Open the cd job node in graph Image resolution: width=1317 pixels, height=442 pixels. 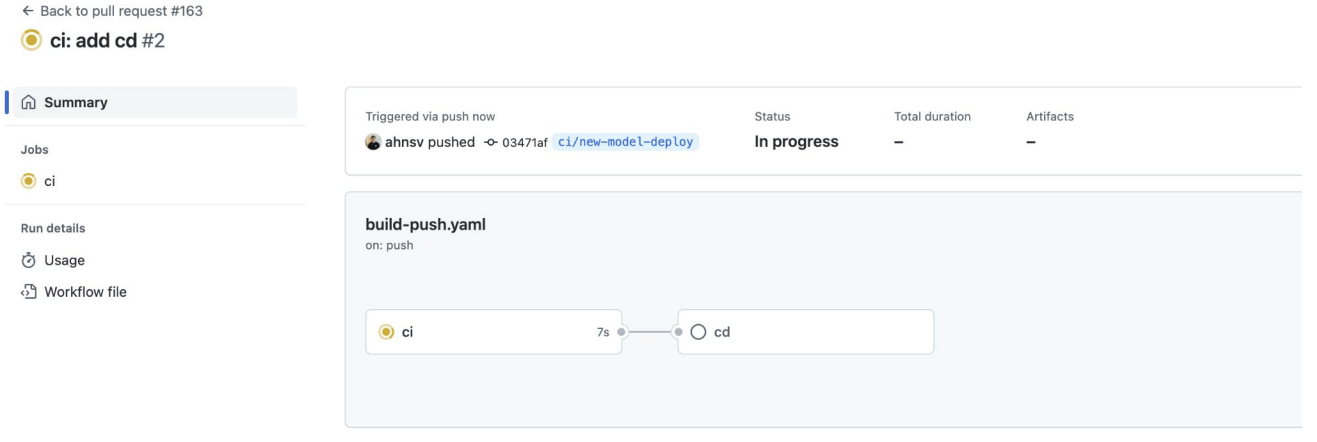(806, 331)
